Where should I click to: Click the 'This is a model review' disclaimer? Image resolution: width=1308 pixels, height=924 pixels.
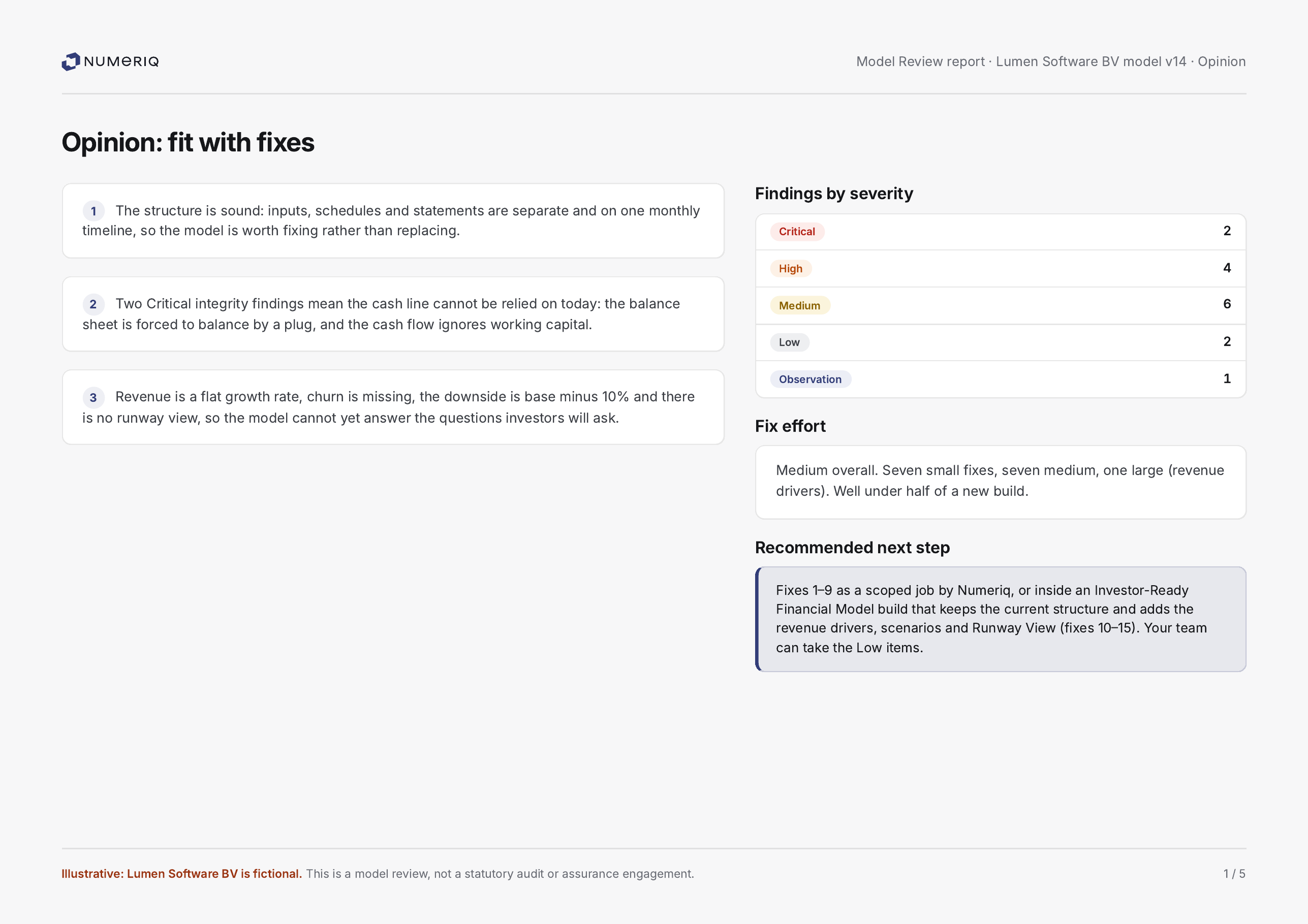pos(500,874)
